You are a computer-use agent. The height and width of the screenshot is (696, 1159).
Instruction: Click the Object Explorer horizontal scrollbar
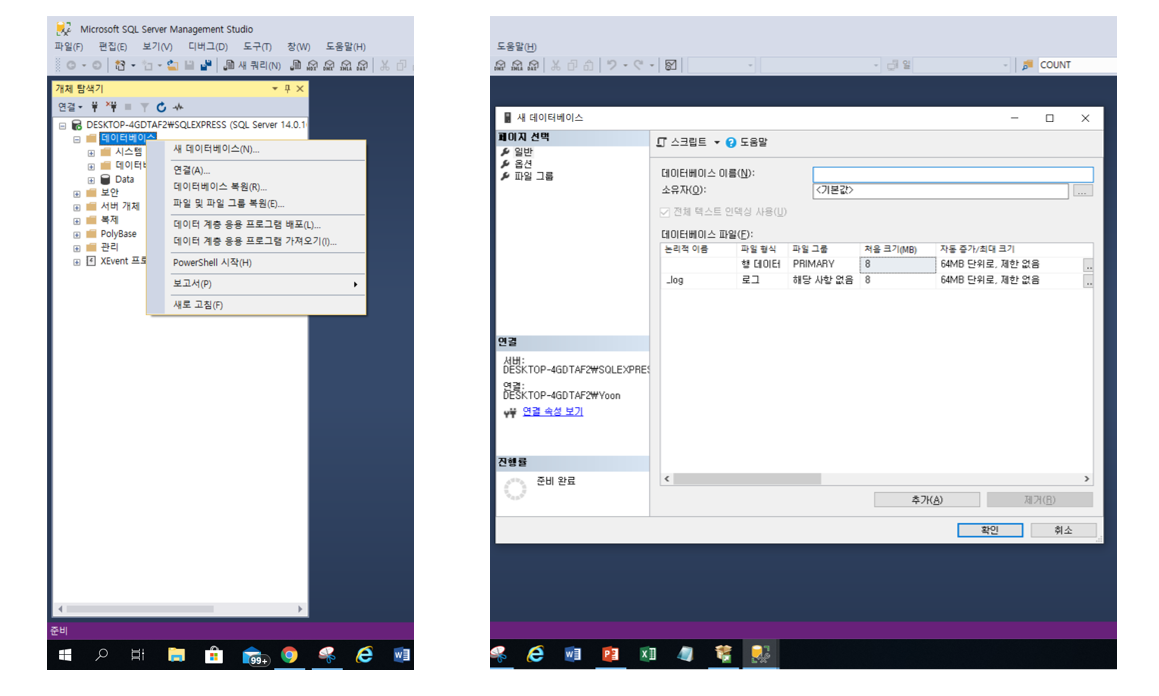(140, 609)
